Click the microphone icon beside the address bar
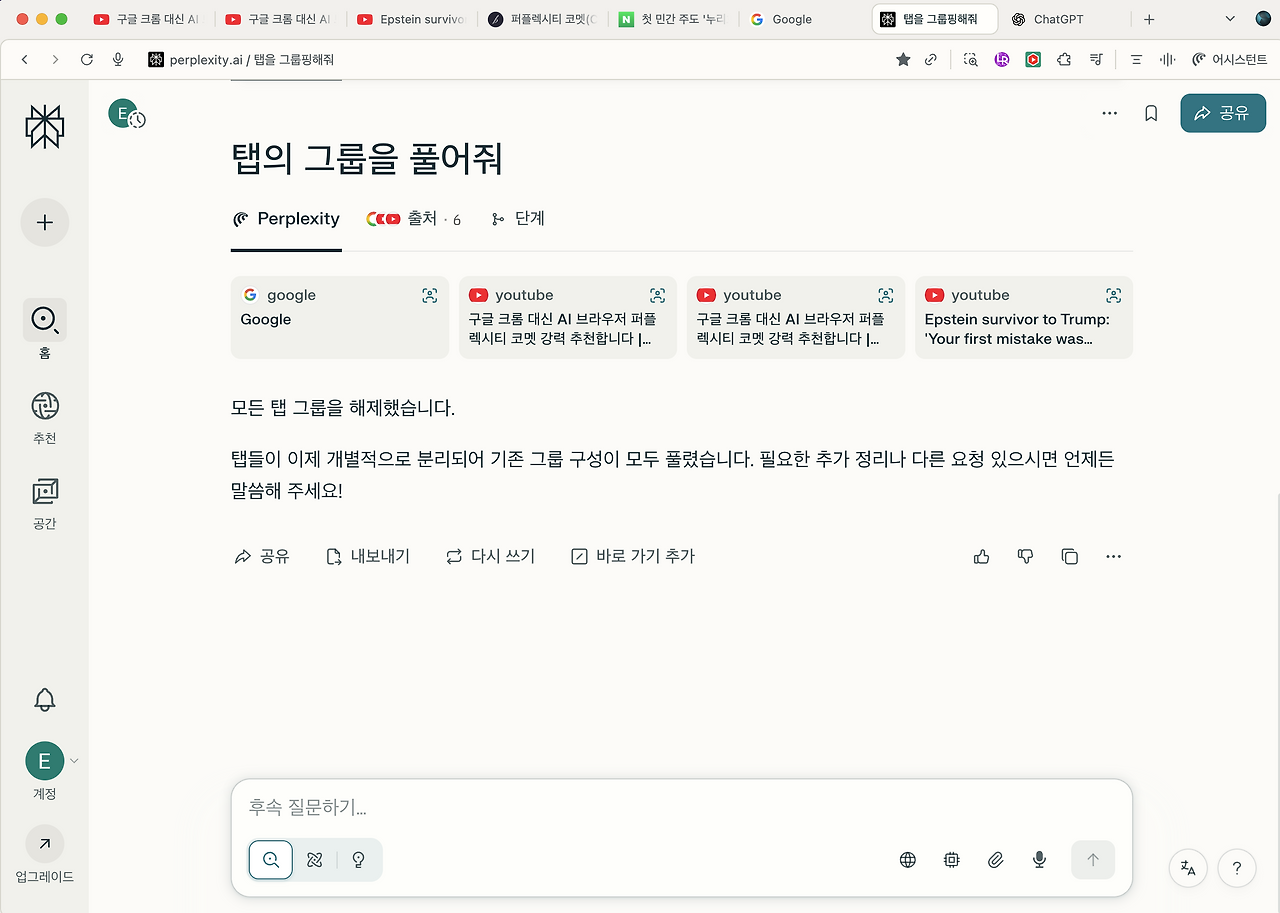 [x=118, y=60]
